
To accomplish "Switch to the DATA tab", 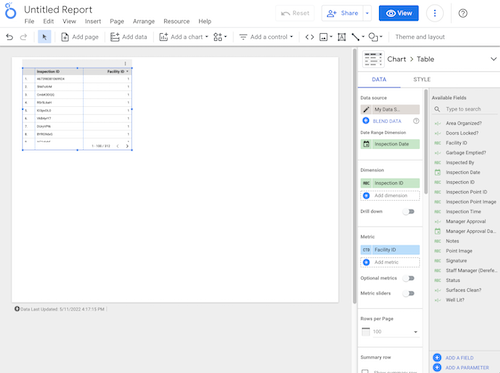I will click(379, 79).
